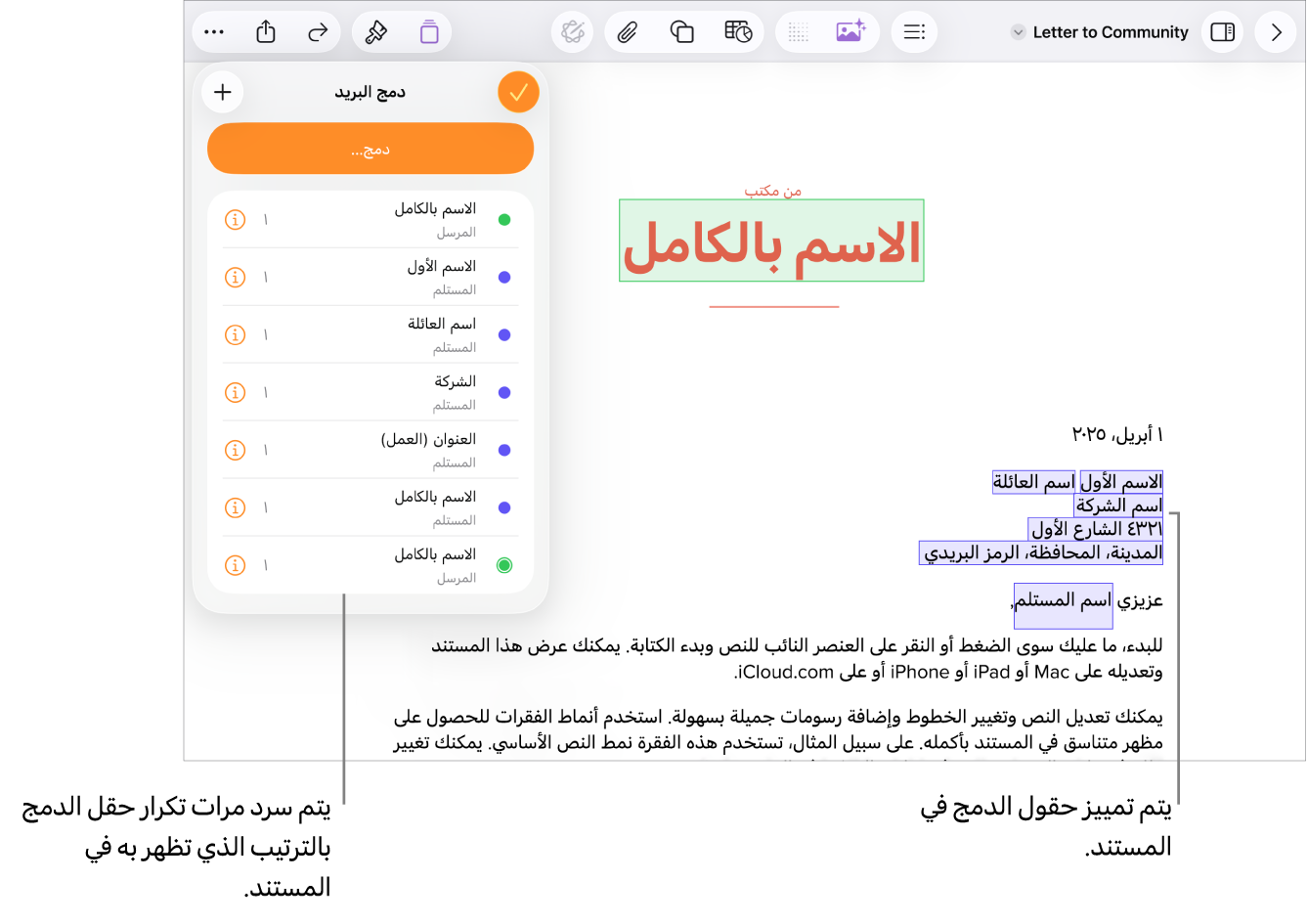Image resolution: width=1308 pixels, height=924 pixels.
Task: Select the الاسم الأول row in merge list
Action: pos(371,277)
